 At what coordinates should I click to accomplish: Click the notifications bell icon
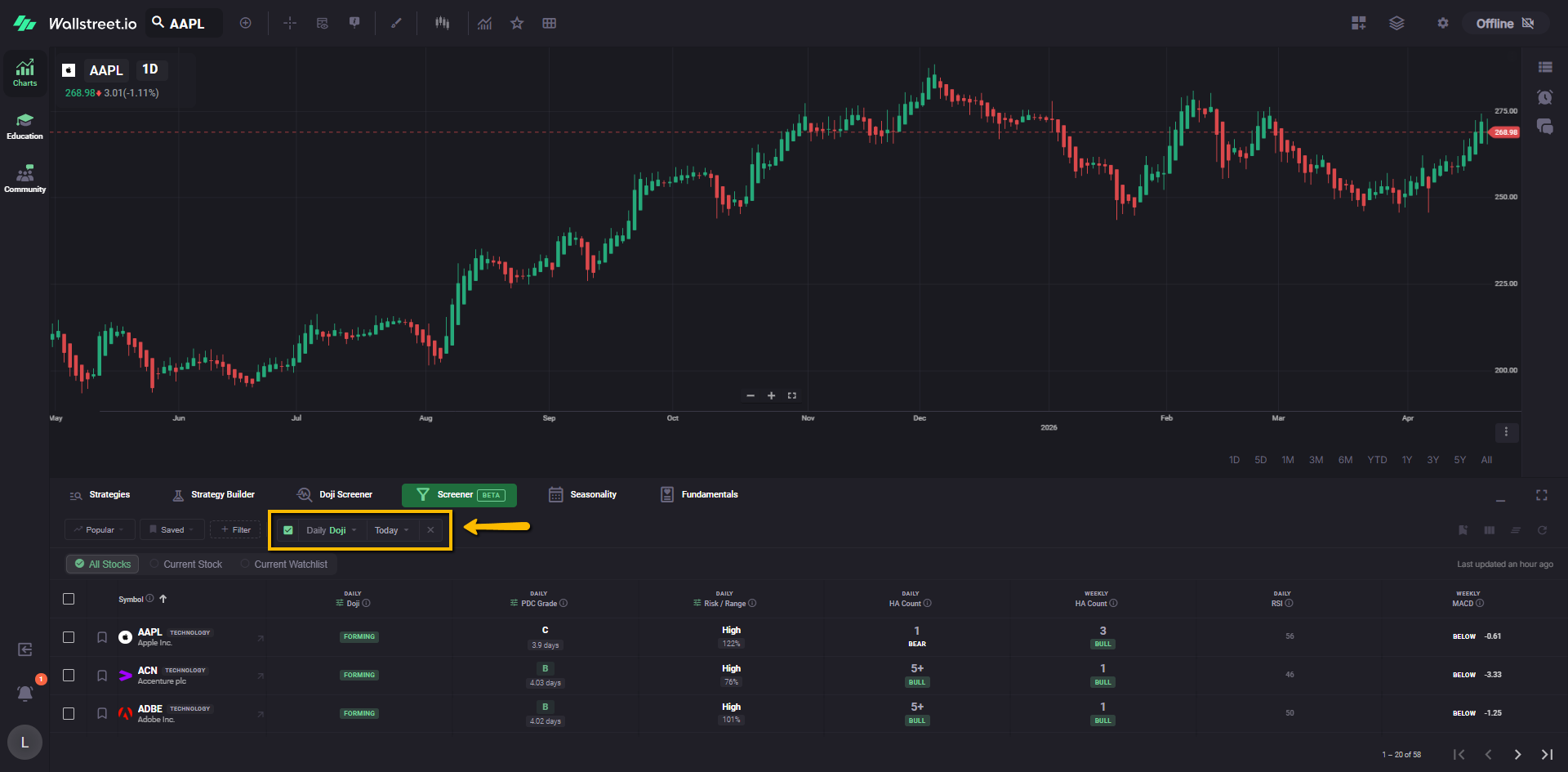click(25, 693)
